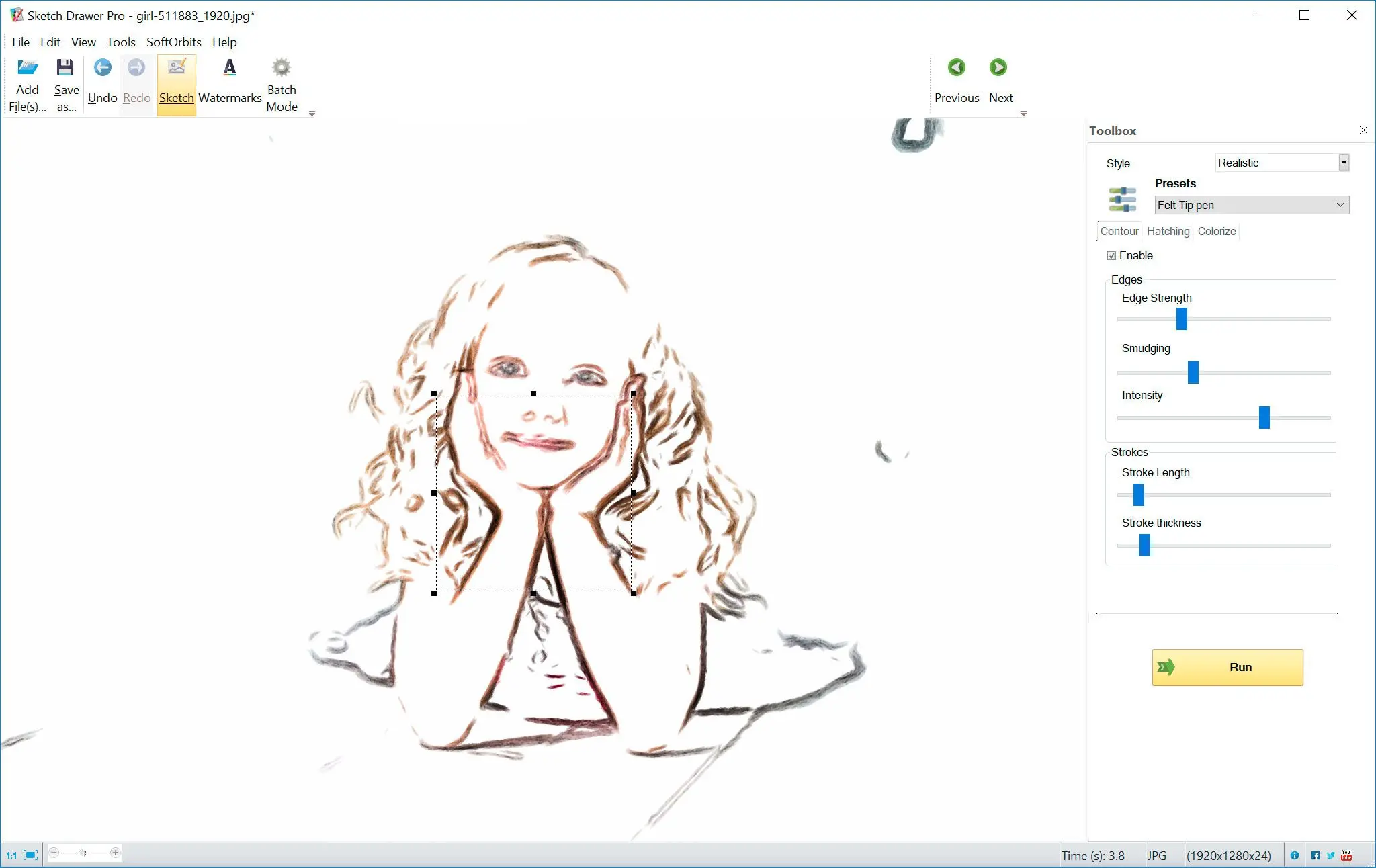
Task: Switch to the Hatching tab
Action: point(1167,231)
